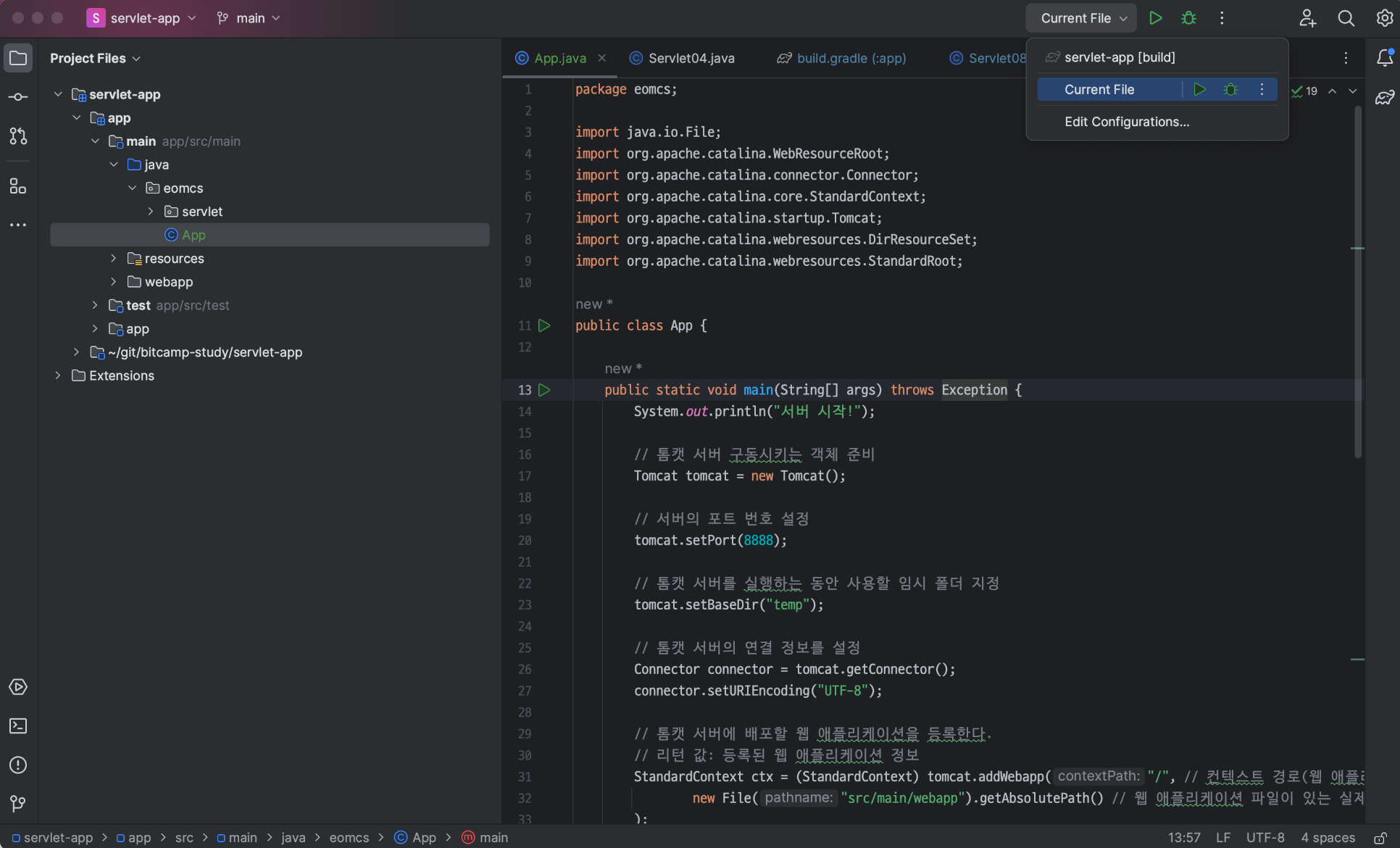Toggle the read-only lock icon in status bar
1400x848 pixels.
(x=1380, y=838)
